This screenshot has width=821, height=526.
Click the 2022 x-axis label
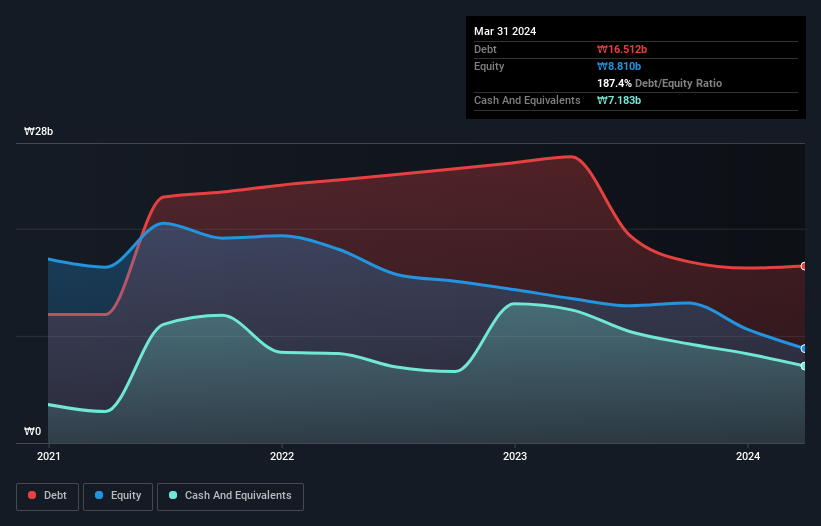[282, 456]
